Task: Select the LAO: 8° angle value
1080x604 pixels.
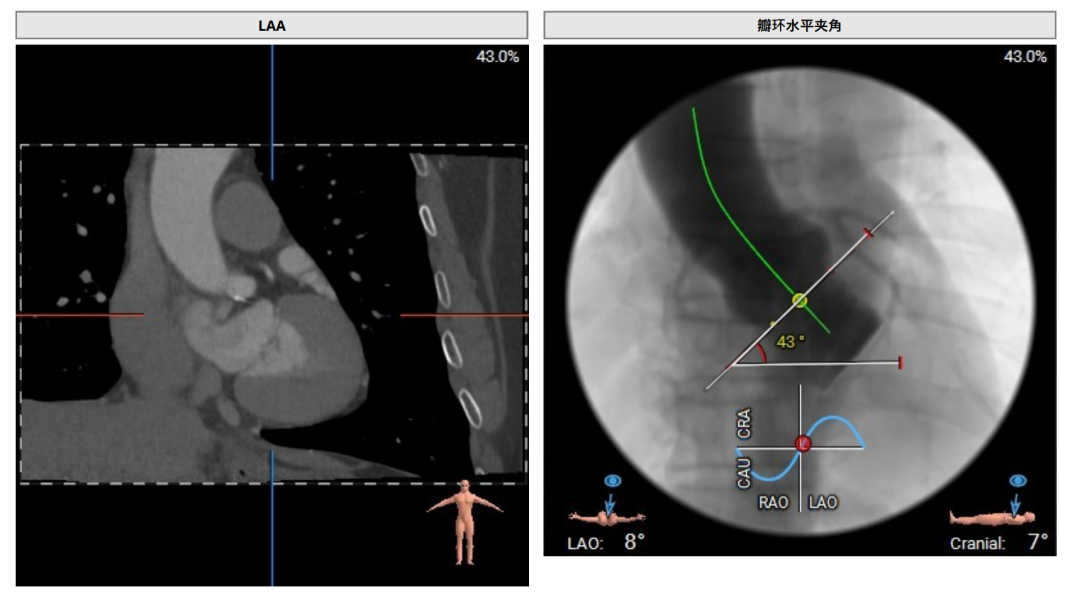Action: pyautogui.click(x=605, y=543)
